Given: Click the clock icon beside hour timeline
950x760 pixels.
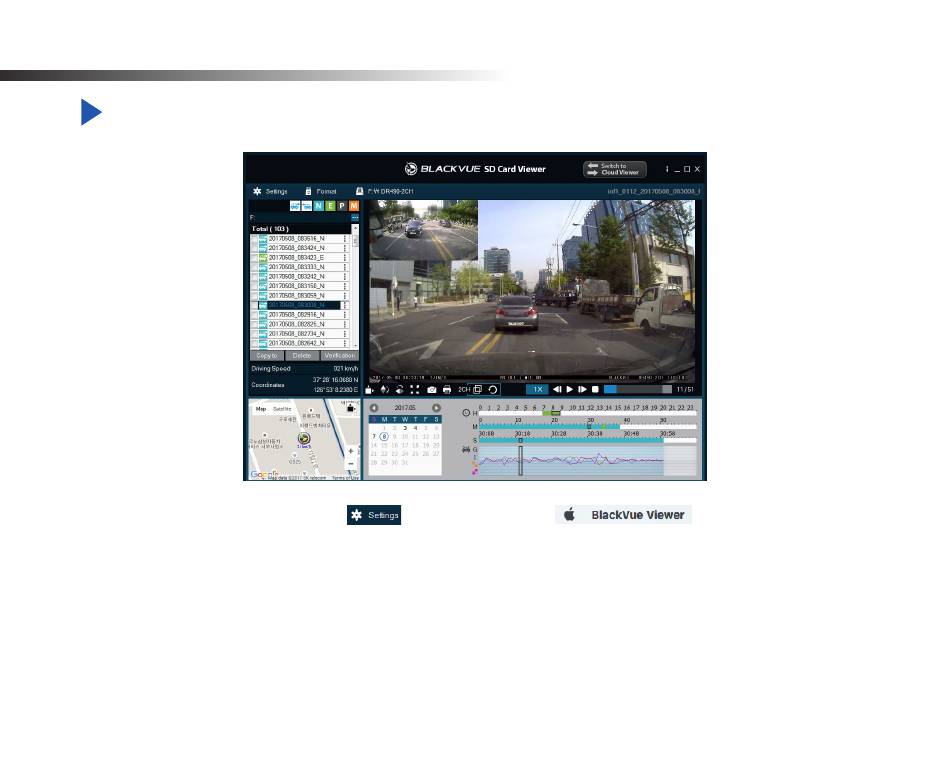Looking at the screenshot, I should [466, 413].
